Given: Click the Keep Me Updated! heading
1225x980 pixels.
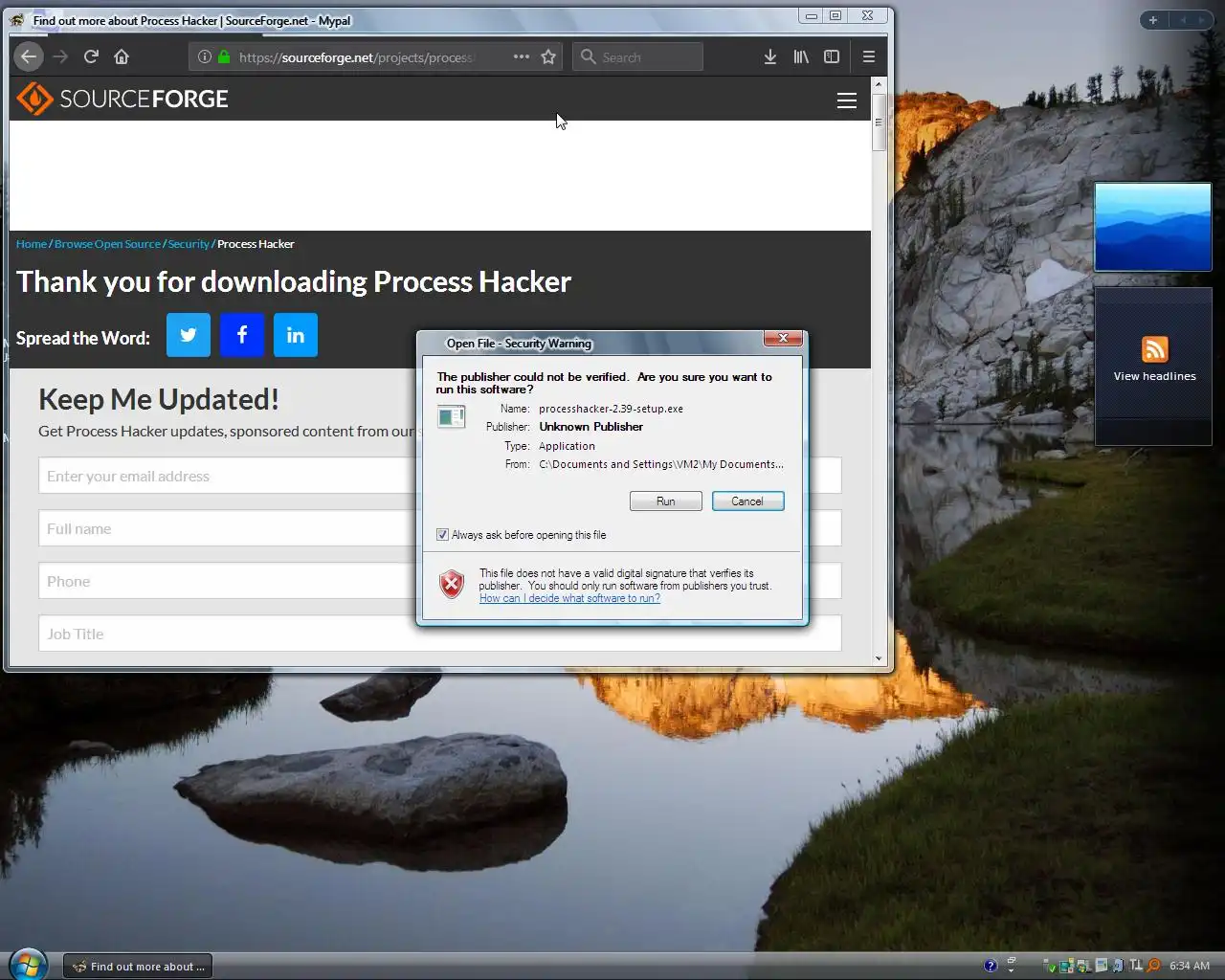Looking at the screenshot, I should [x=159, y=399].
